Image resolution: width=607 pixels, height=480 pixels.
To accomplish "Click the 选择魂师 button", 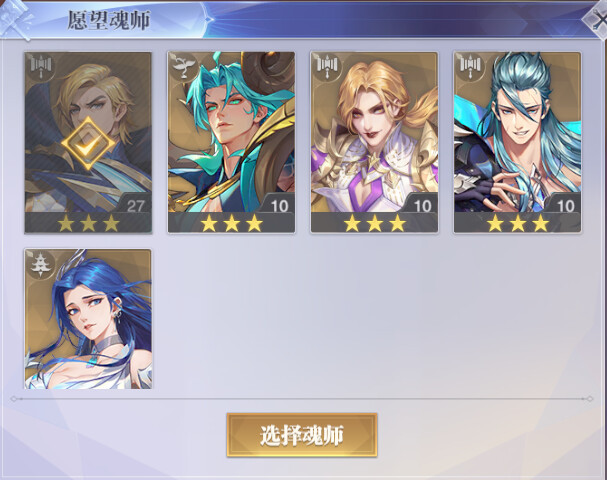I will click(x=302, y=435).
